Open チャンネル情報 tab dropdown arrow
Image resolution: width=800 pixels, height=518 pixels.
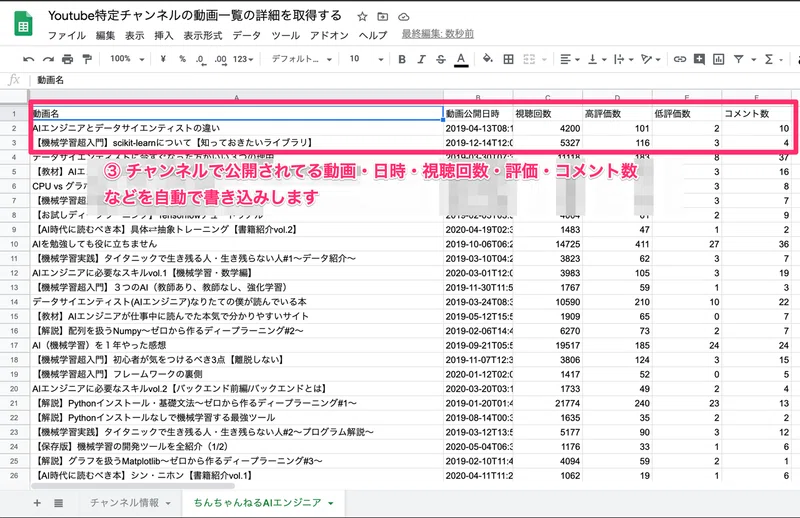168,504
